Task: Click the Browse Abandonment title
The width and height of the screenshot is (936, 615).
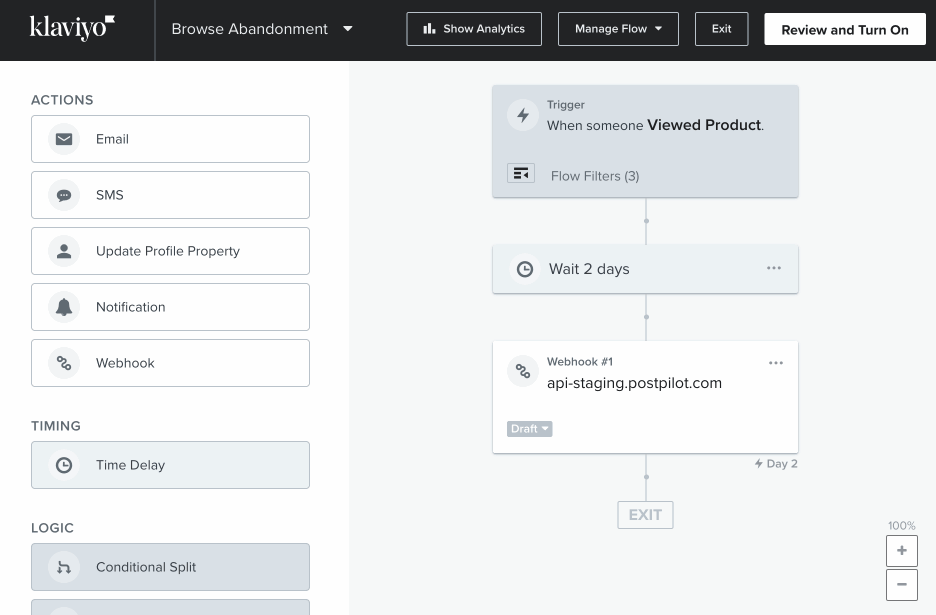Action: [x=250, y=29]
